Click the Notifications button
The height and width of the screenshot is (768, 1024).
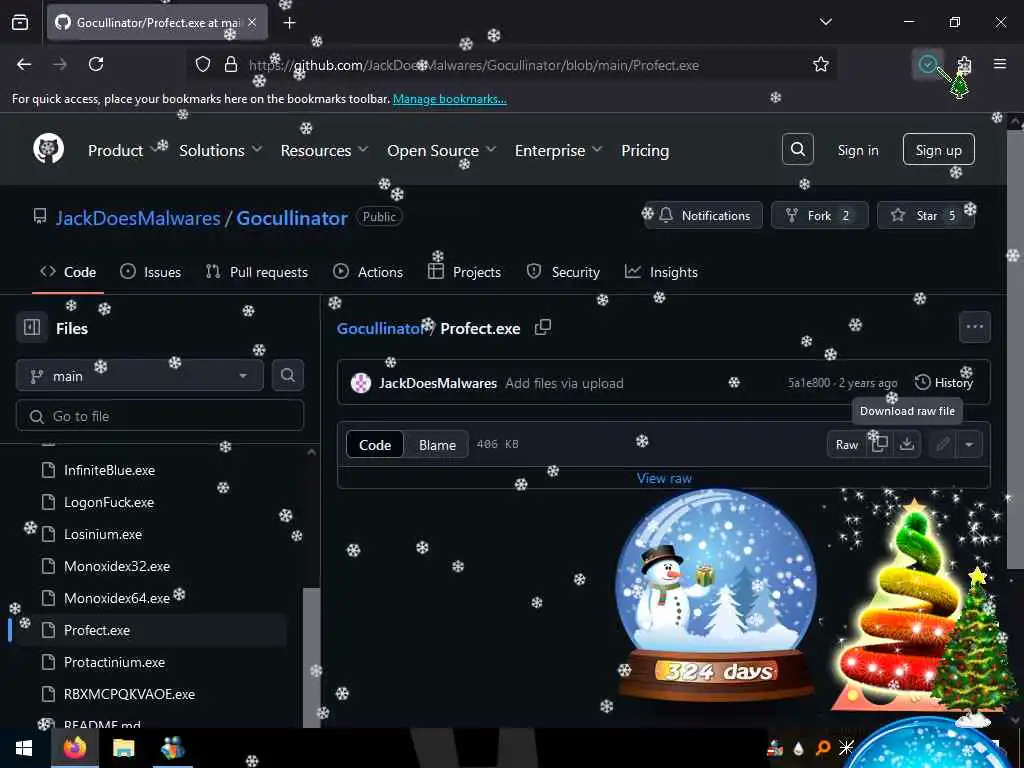(704, 215)
